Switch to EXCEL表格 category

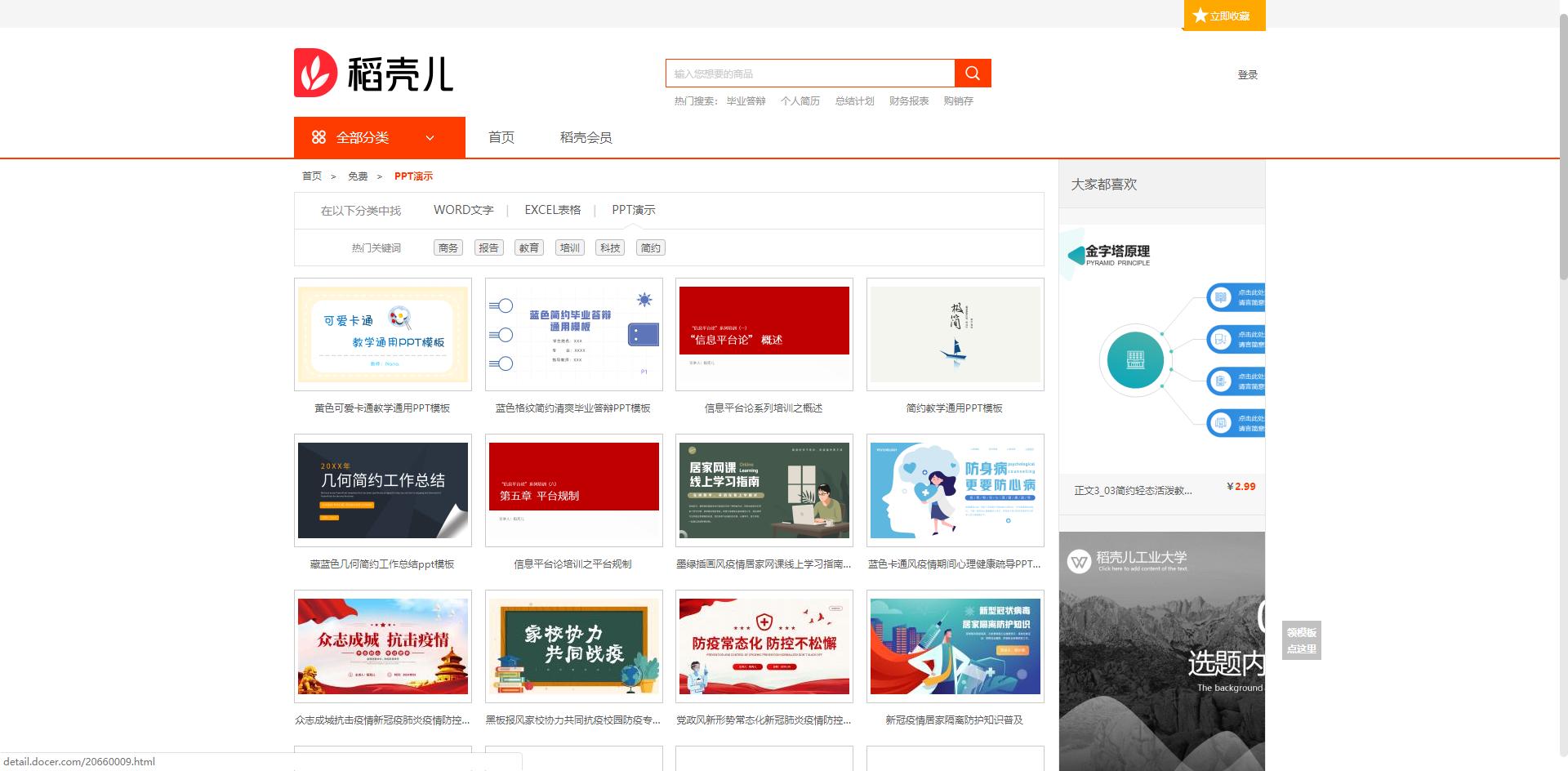pos(553,210)
